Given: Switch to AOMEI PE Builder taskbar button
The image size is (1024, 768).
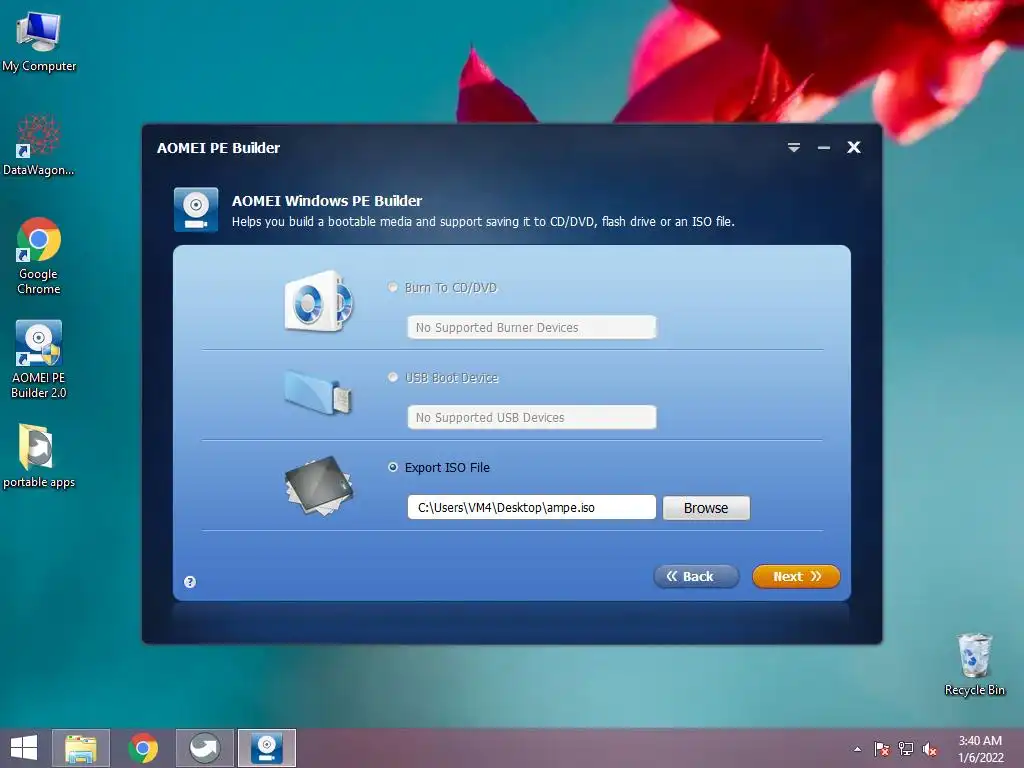Looking at the screenshot, I should (266, 748).
